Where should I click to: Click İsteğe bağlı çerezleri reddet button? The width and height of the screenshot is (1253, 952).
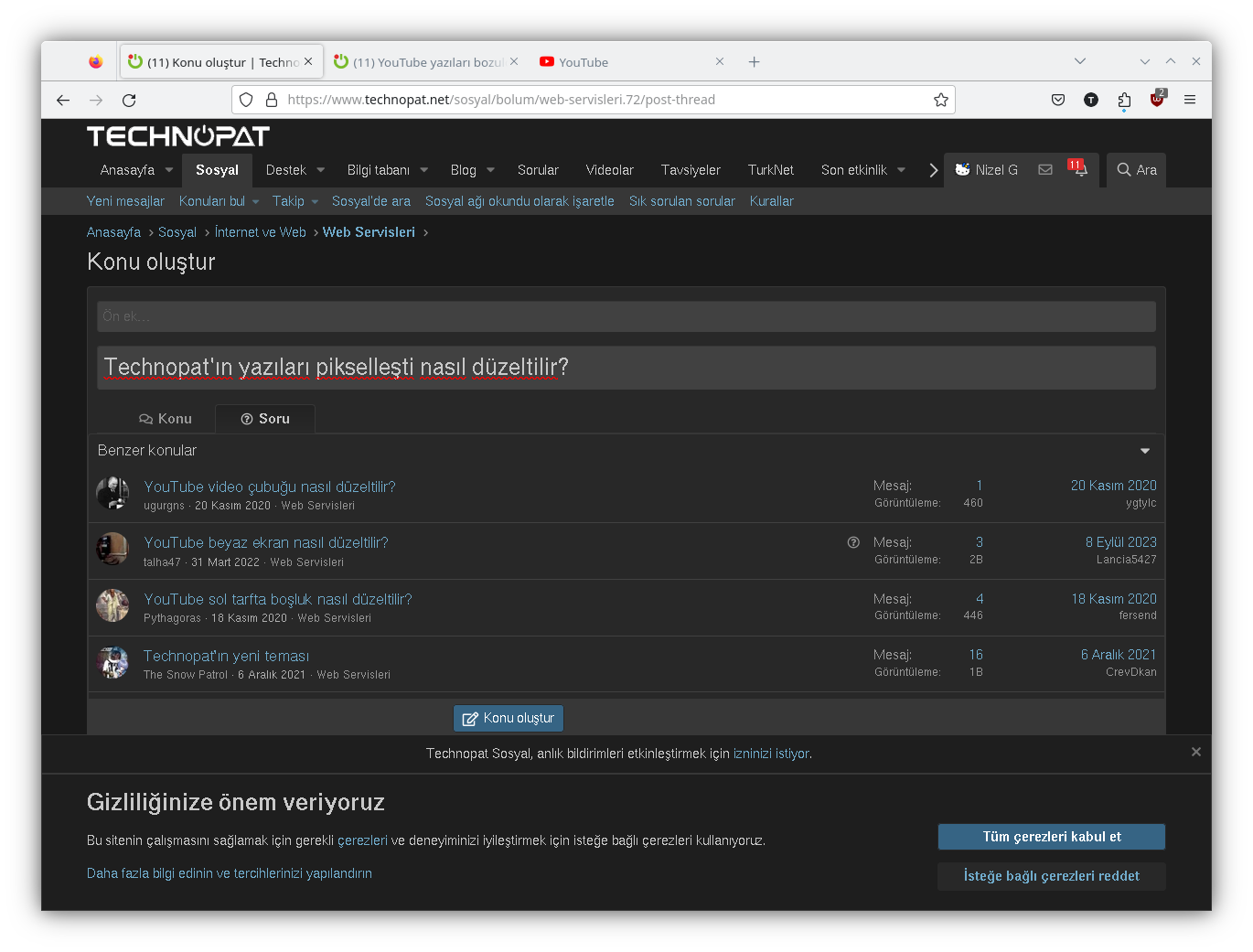click(1052, 876)
